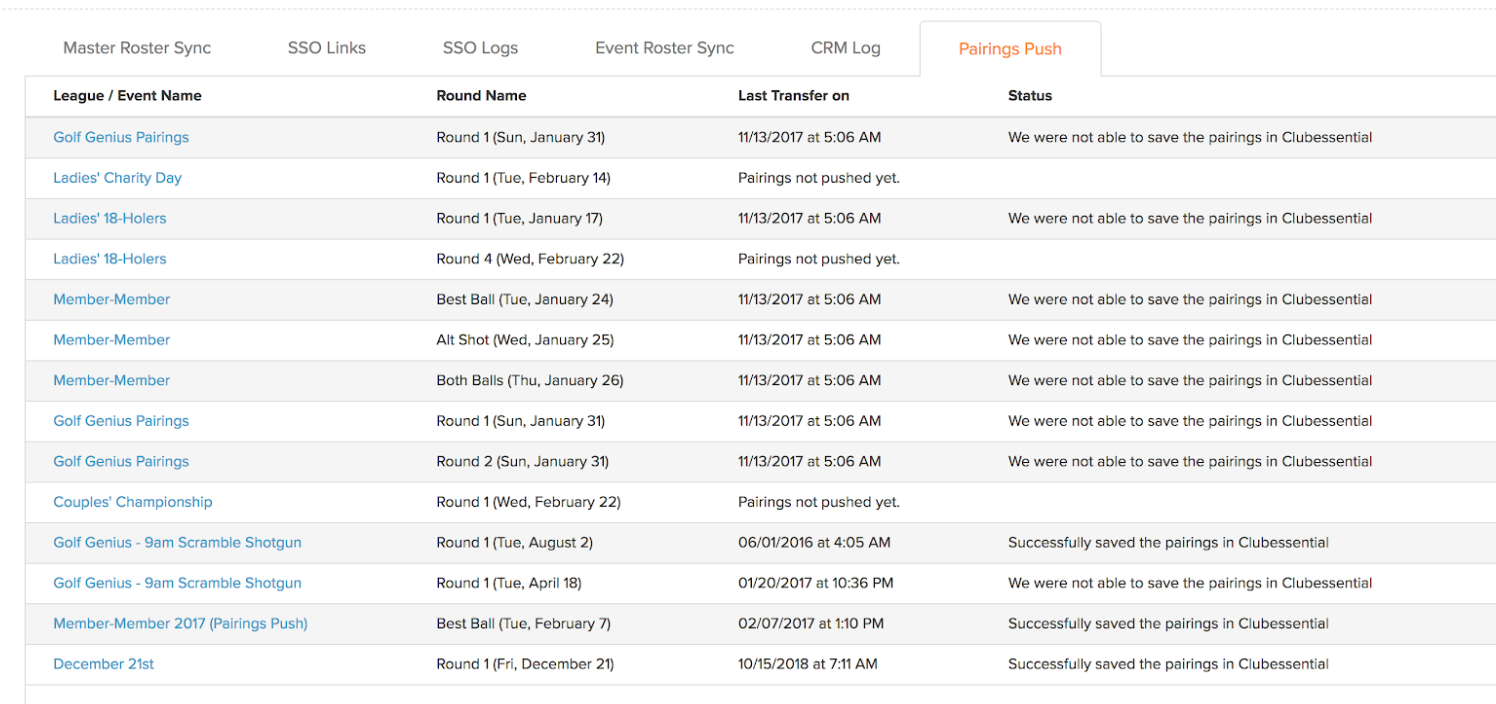This screenshot has height=704, width=1496.
Task: Open Member-Member link for Alt Shot round
Action: click(112, 340)
